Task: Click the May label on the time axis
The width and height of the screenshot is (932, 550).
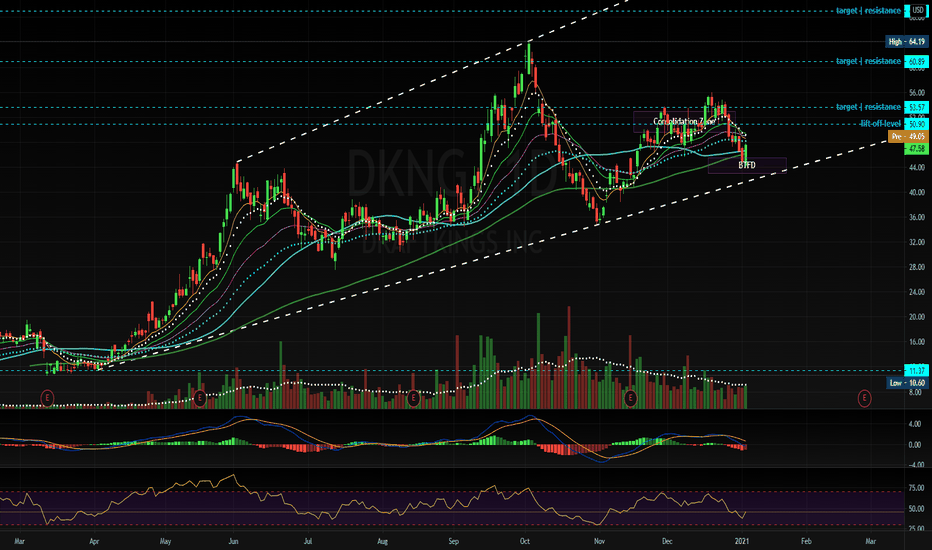Action: [165, 542]
